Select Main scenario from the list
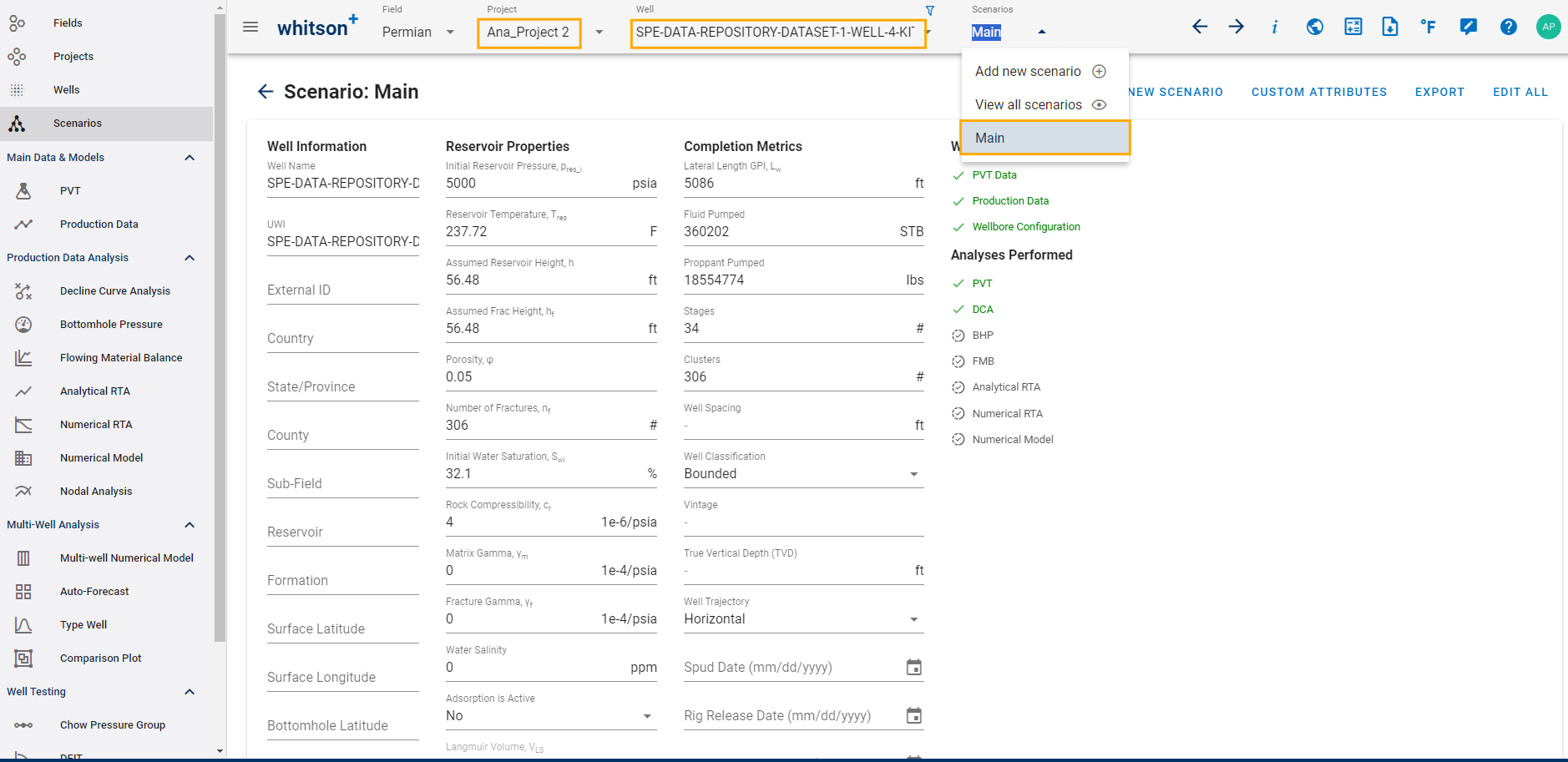The height and width of the screenshot is (762, 1568). (x=1044, y=138)
